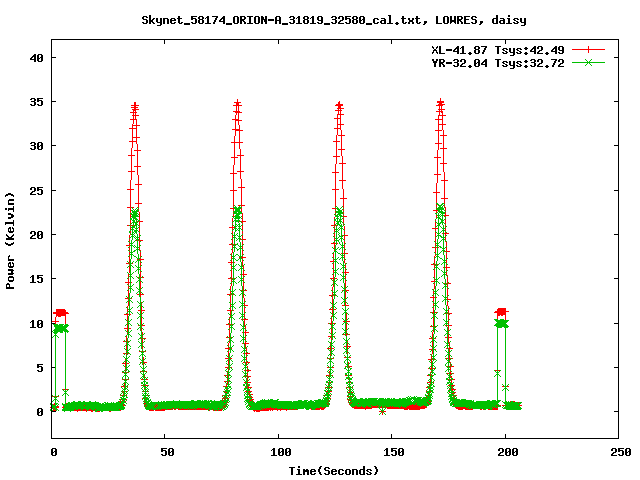640x480 pixels.
Task: Click the green calibration pulse near time zero
Action: coord(60,329)
